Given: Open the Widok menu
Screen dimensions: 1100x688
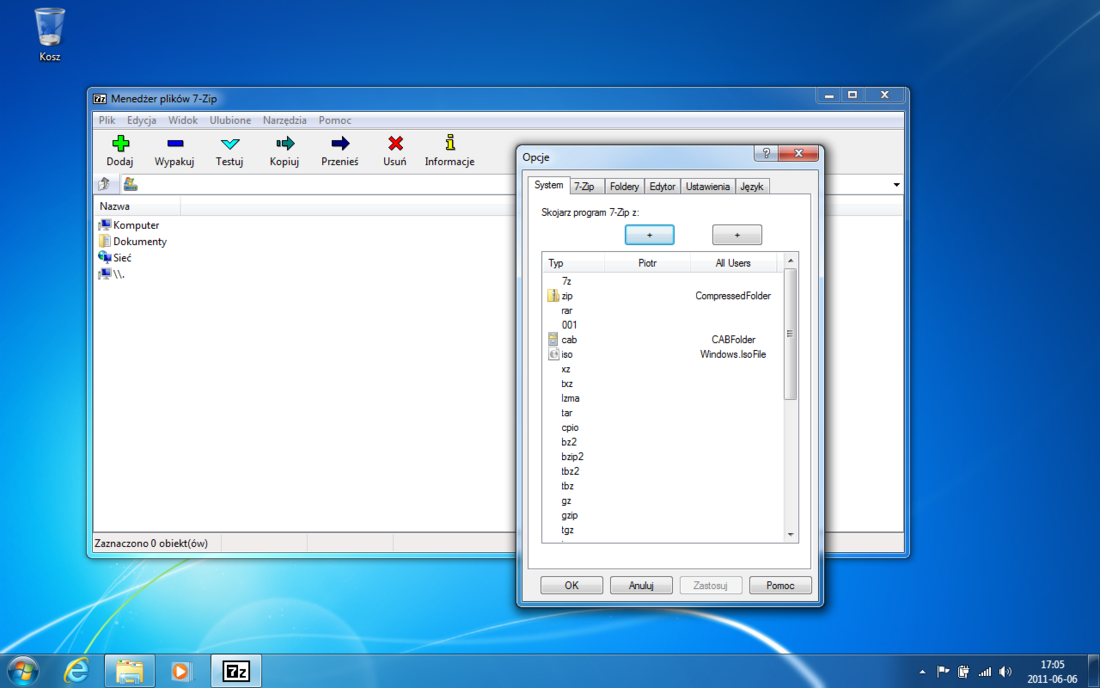Looking at the screenshot, I should [x=182, y=120].
